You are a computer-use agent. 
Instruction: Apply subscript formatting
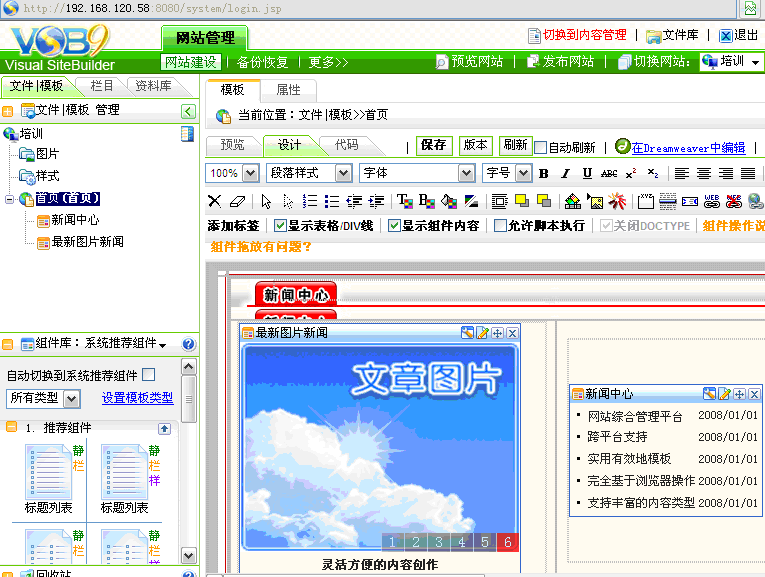point(653,173)
